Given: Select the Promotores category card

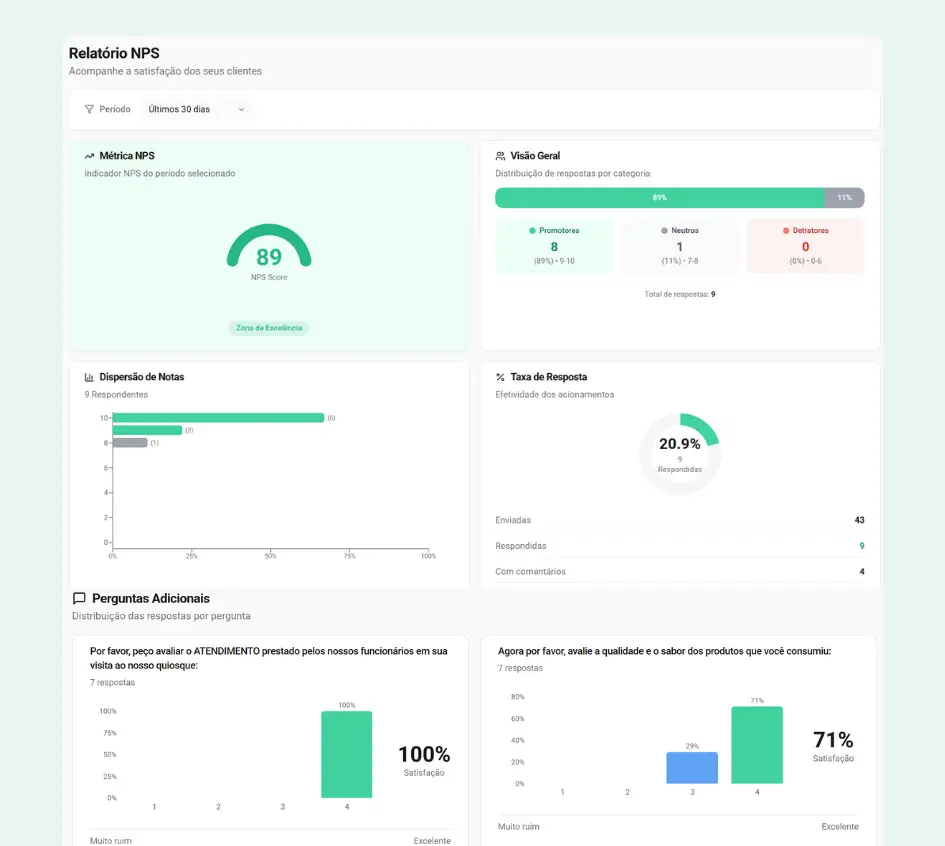Looking at the screenshot, I should [554, 246].
